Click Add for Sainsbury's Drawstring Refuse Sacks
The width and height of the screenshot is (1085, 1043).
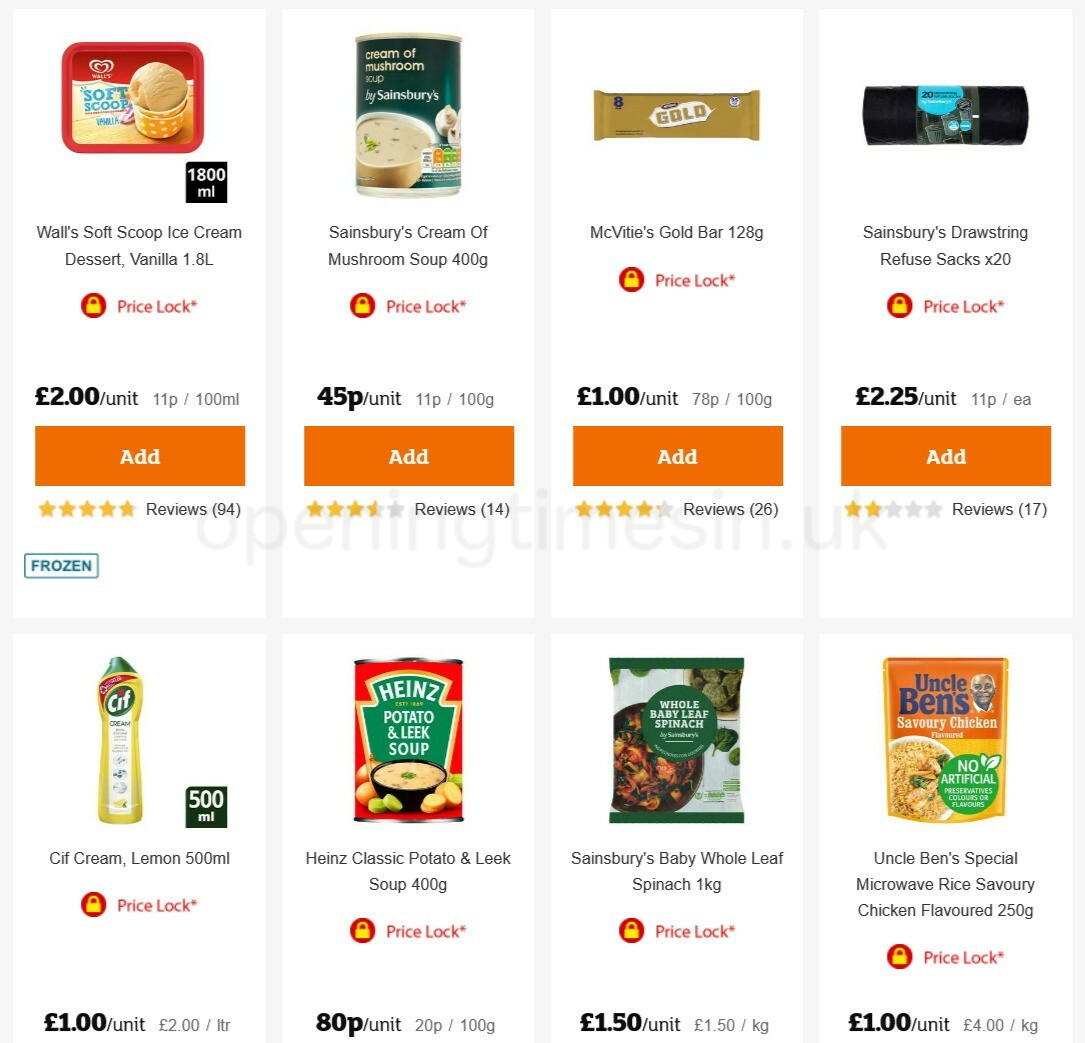click(946, 456)
